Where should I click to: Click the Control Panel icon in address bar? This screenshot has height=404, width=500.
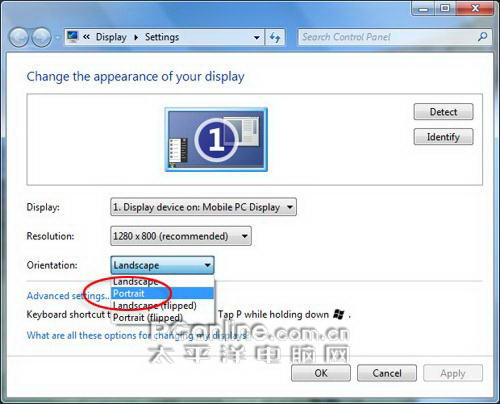point(72,36)
